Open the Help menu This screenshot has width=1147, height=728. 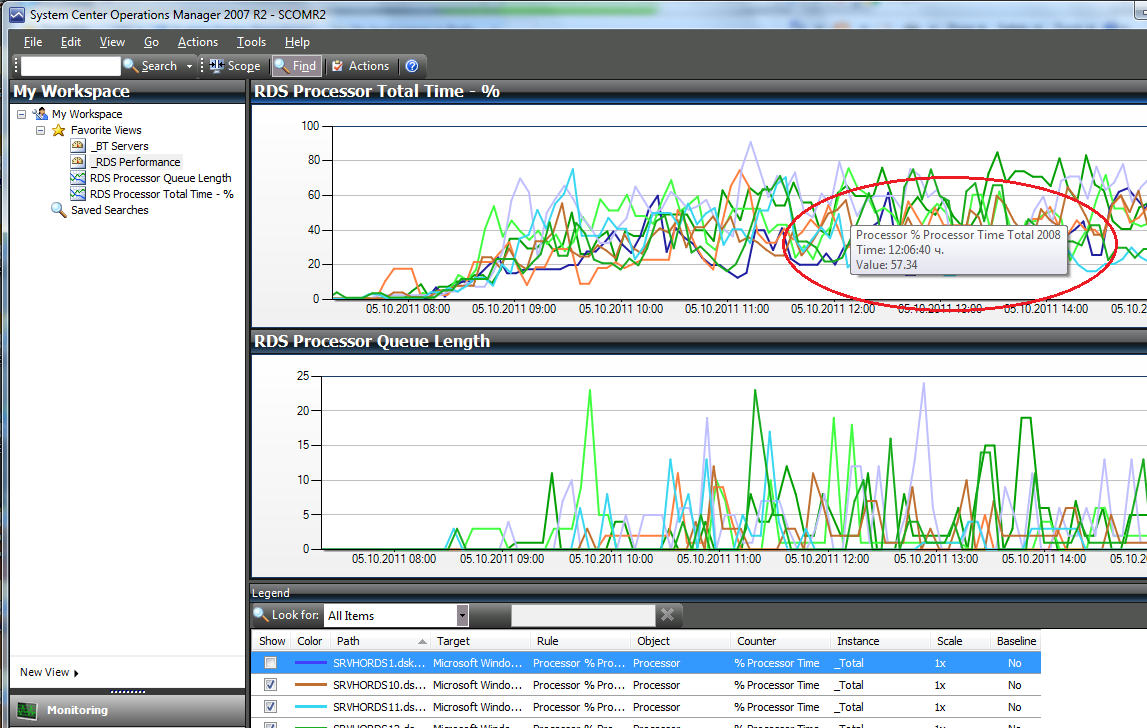[x=297, y=42]
